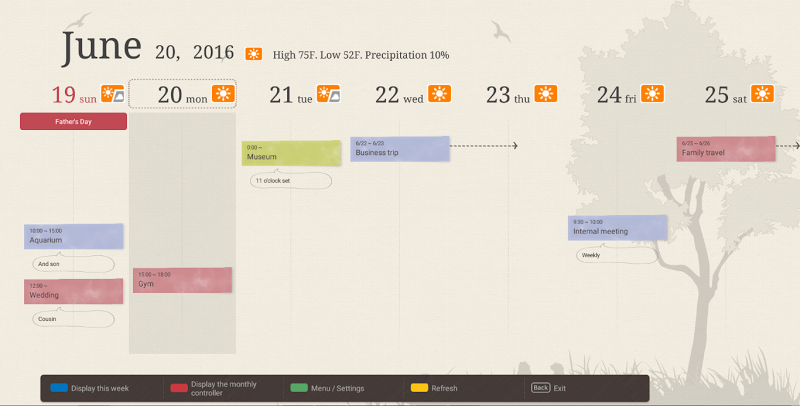
Task: Select the Museum event on Tuesday
Action: (x=291, y=153)
